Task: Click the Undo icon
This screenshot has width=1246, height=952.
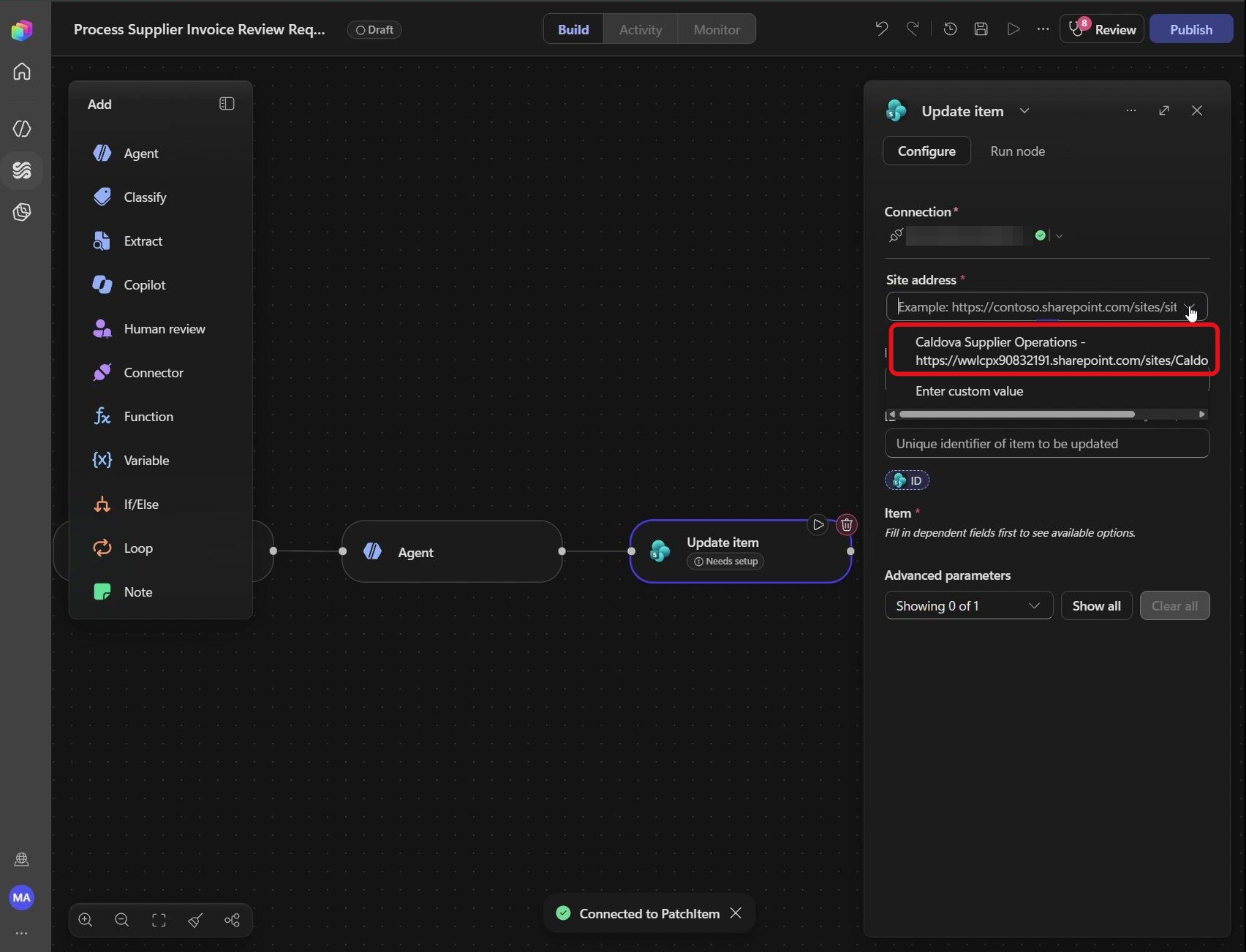Action: (881, 29)
